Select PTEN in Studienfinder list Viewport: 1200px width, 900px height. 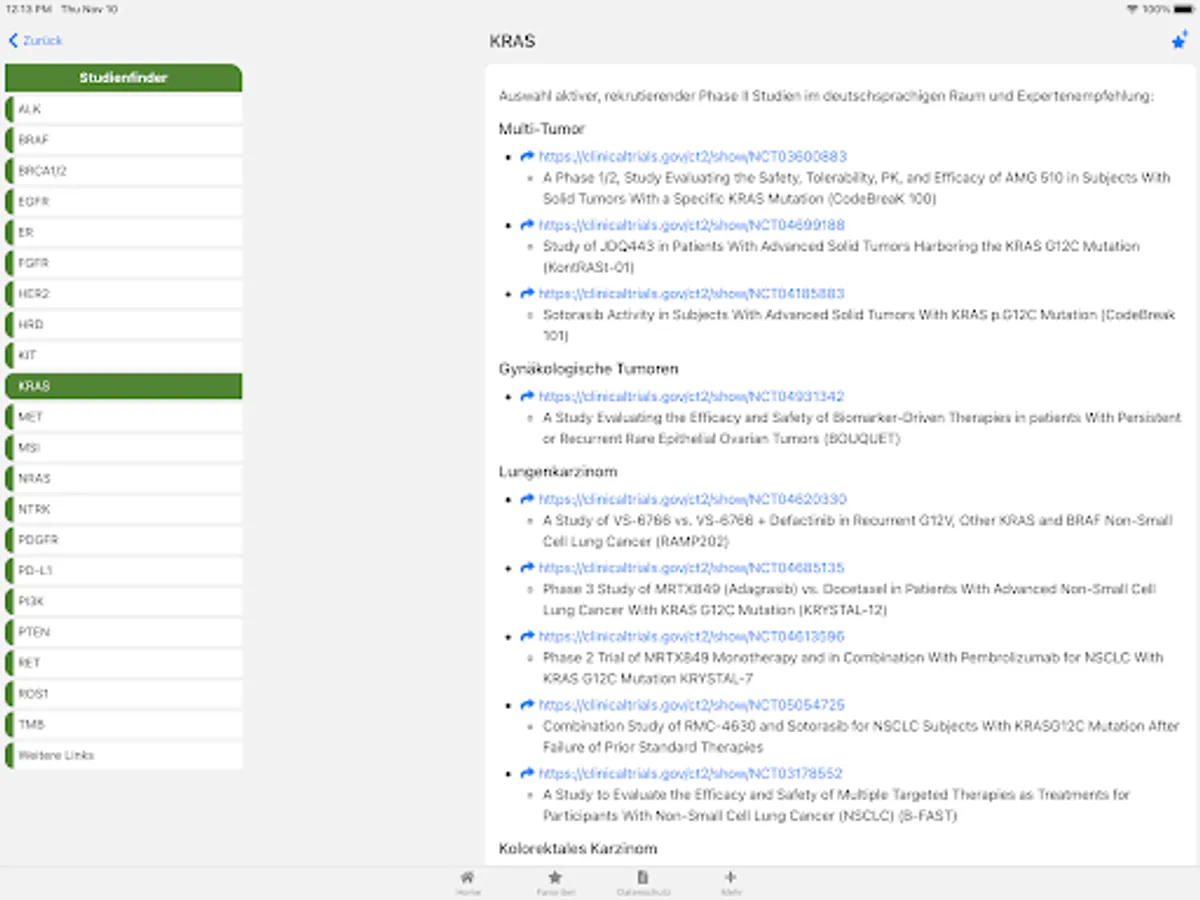coord(124,632)
